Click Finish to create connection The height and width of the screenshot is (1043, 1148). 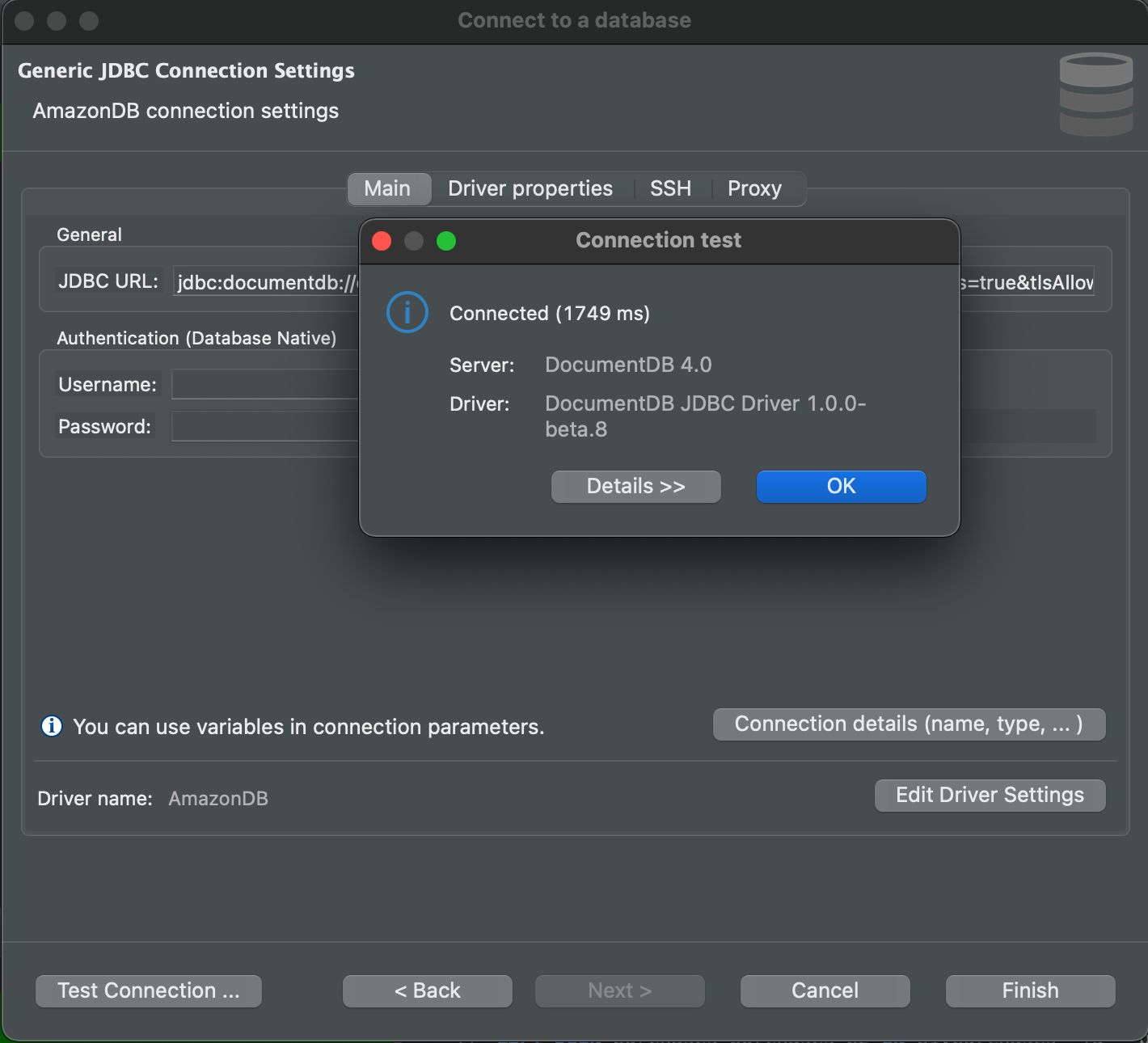pyautogui.click(x=1030, y=990)
